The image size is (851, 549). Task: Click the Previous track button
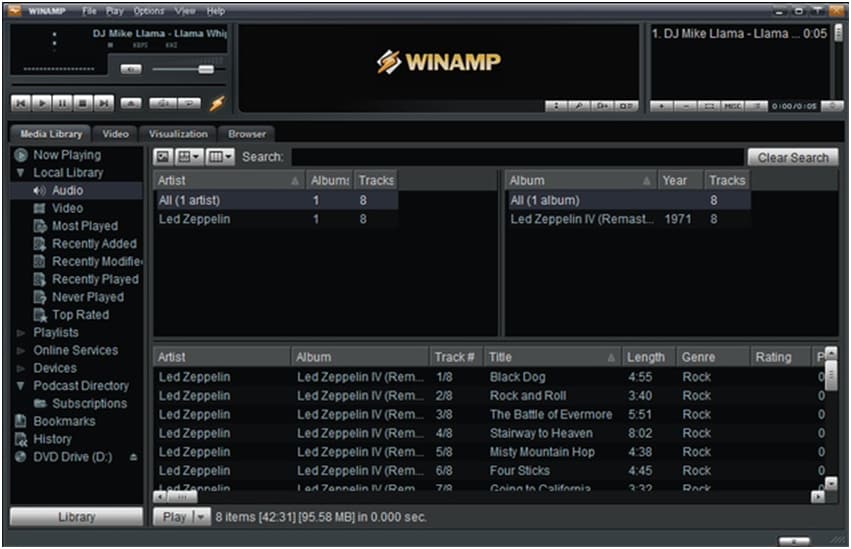coord(21,103)
